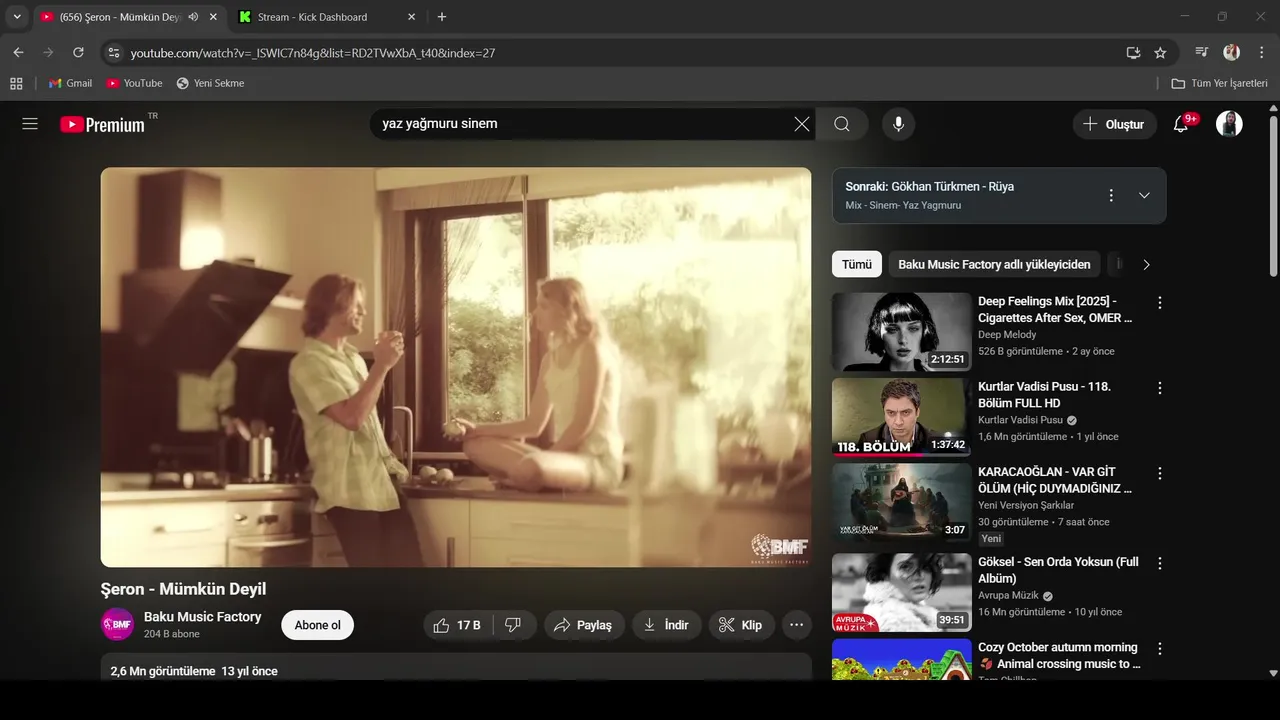Mute tab via speaker icon on YouTube tab
Screen dimensions: 1280x720
[193, 17]
